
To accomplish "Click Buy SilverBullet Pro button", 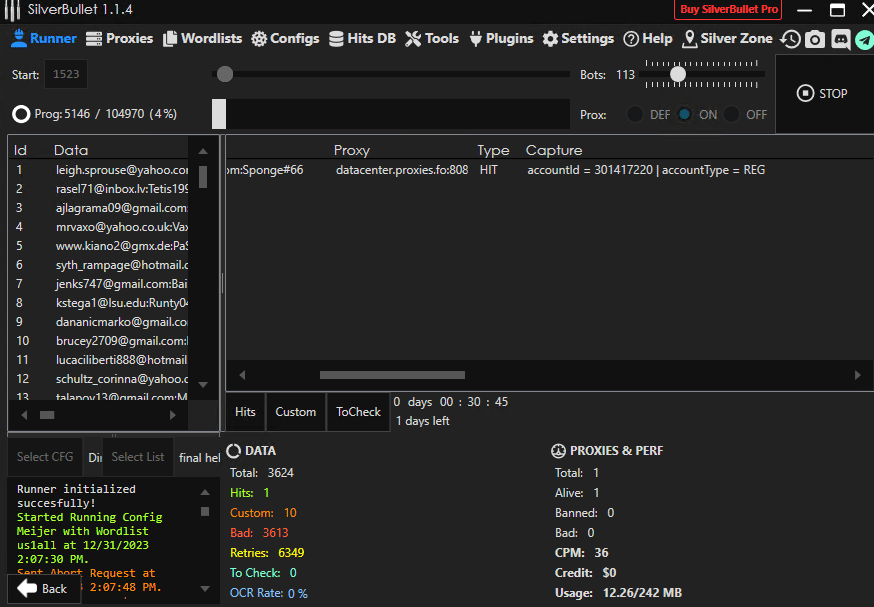I will click(728, 9).
